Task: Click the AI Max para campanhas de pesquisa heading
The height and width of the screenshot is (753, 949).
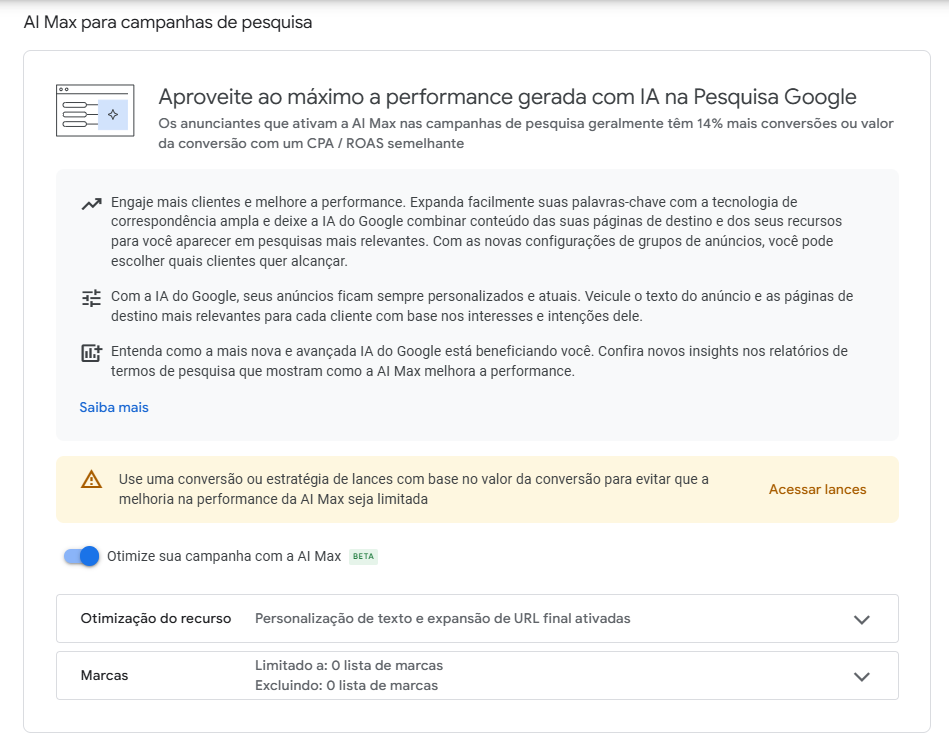Action: [168, 22]
